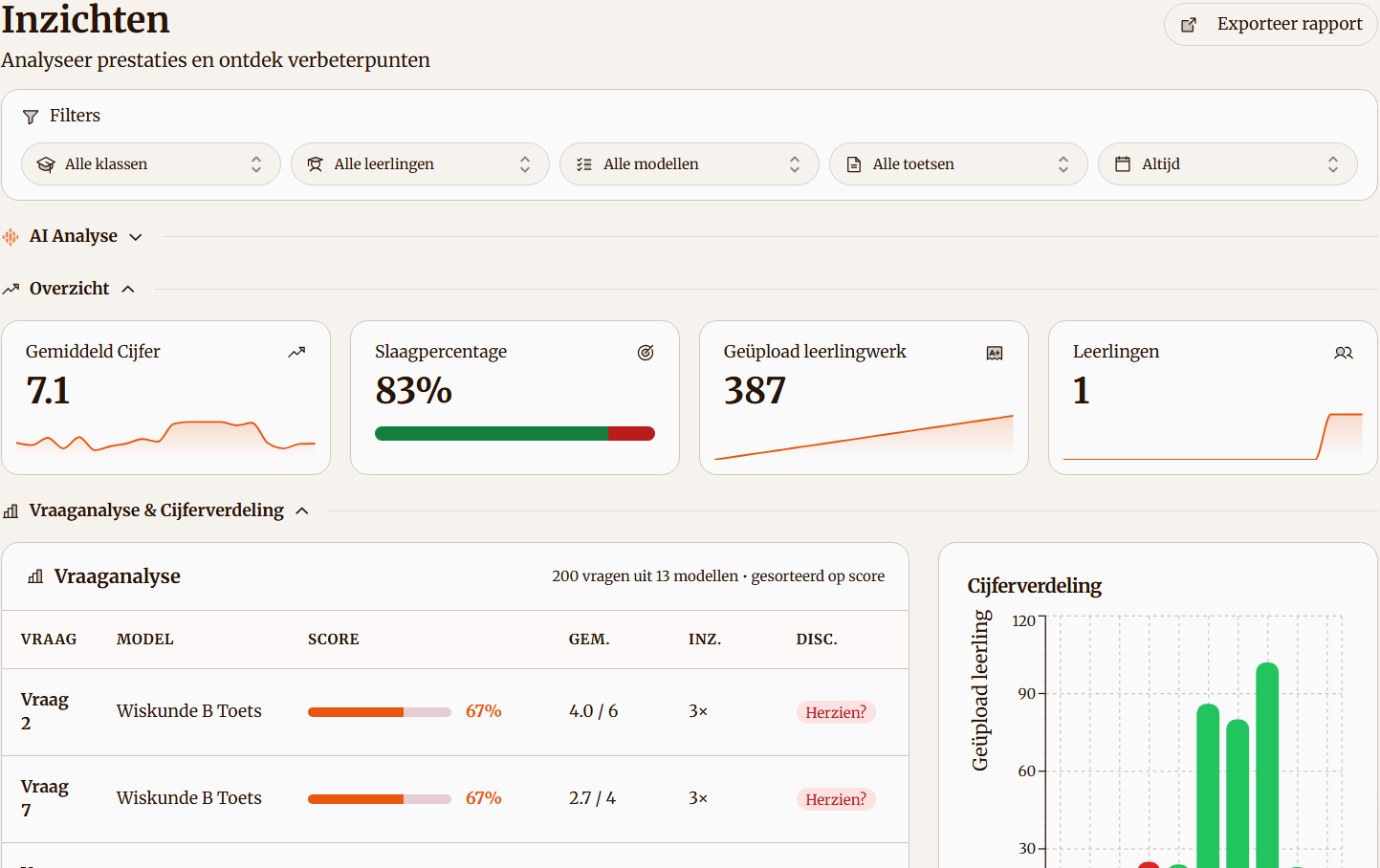
Task: Click the calendar icon in the Altijd filter
Action: [1123, 164]
